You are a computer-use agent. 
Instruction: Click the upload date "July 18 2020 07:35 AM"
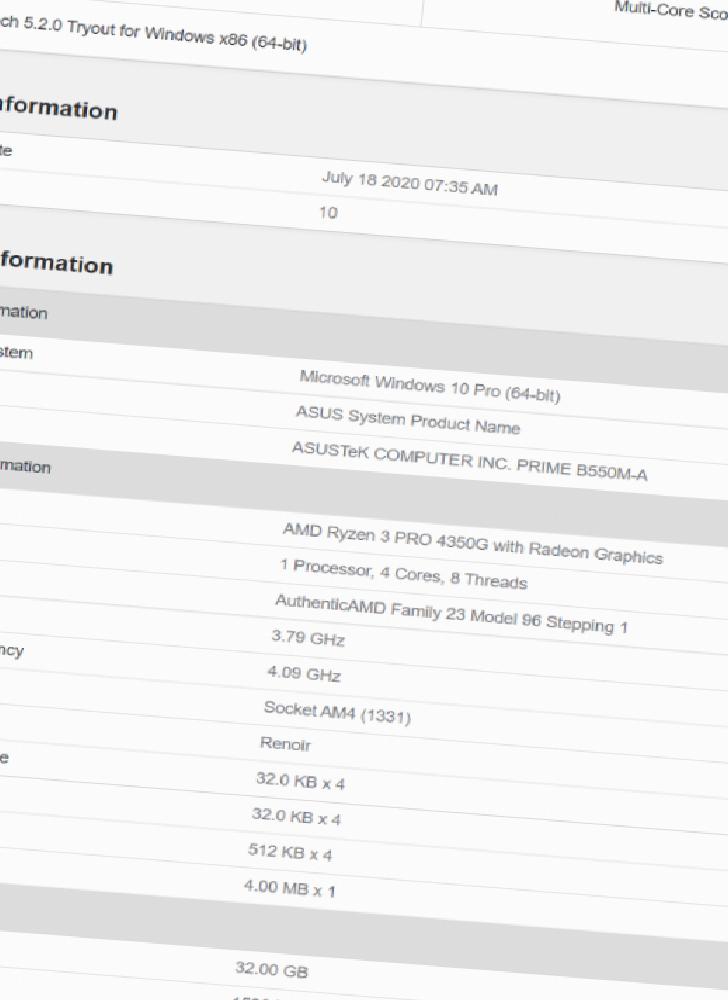point(410,183)
